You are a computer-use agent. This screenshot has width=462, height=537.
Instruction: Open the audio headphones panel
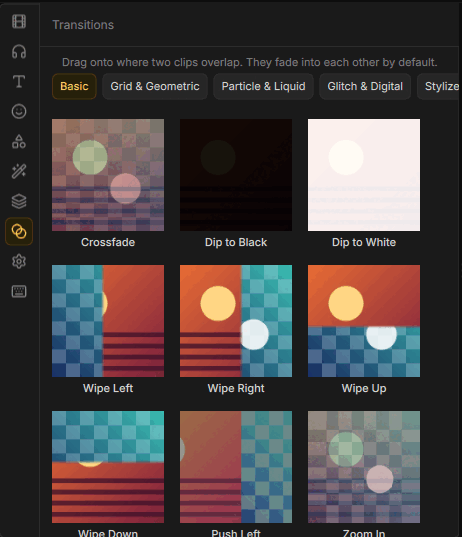(19, 52)
